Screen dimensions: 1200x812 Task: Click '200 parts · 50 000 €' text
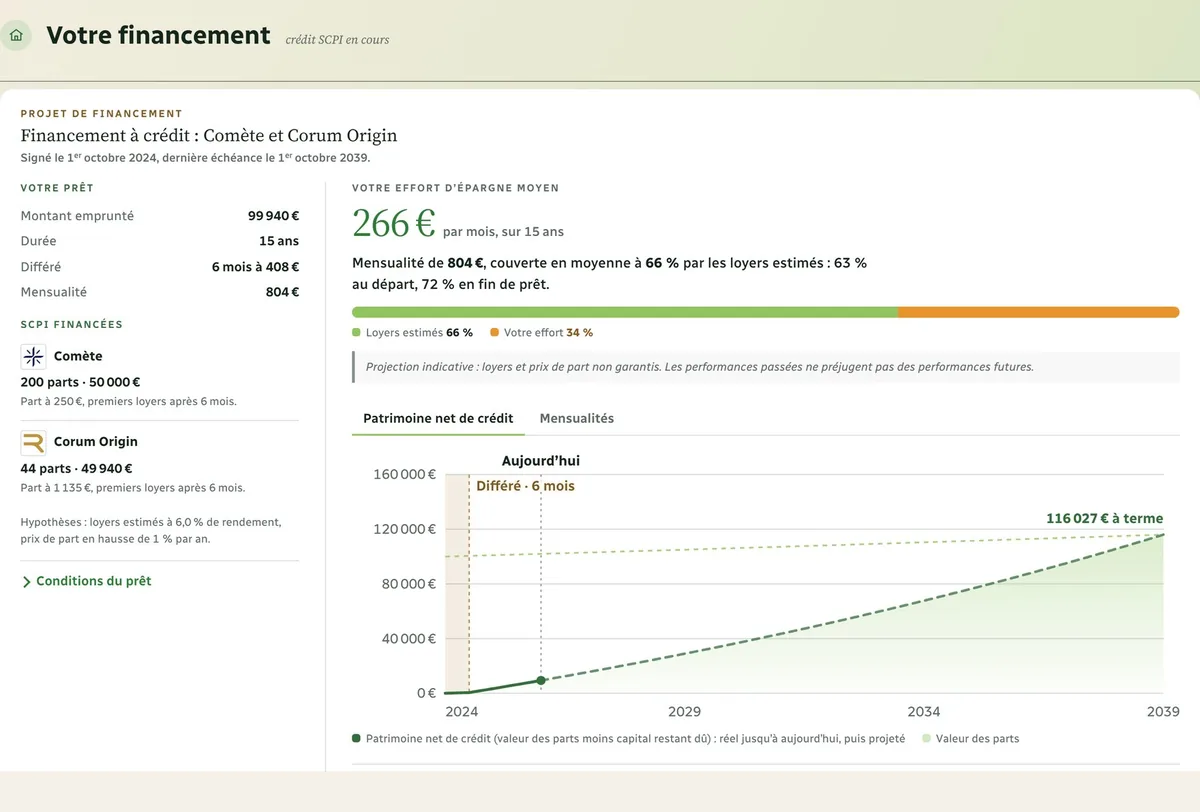tap(81, 382)
